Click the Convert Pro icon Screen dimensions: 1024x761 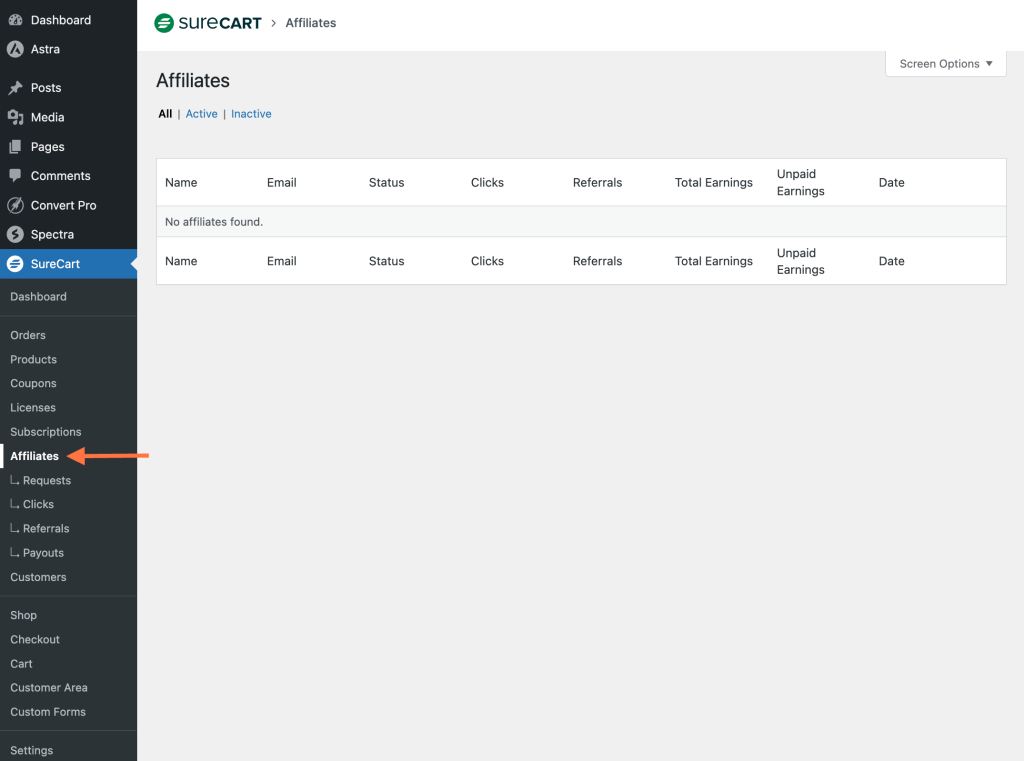15,205
